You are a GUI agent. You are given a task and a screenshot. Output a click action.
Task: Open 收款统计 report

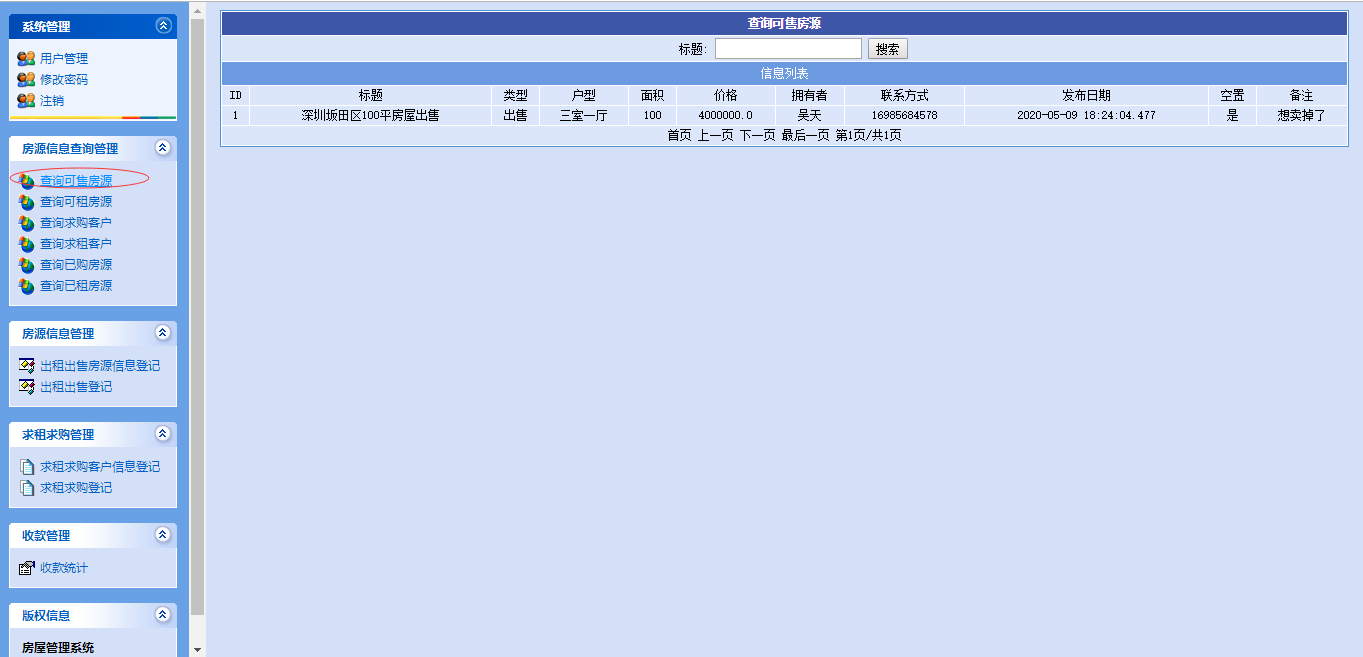pos(64,568)
